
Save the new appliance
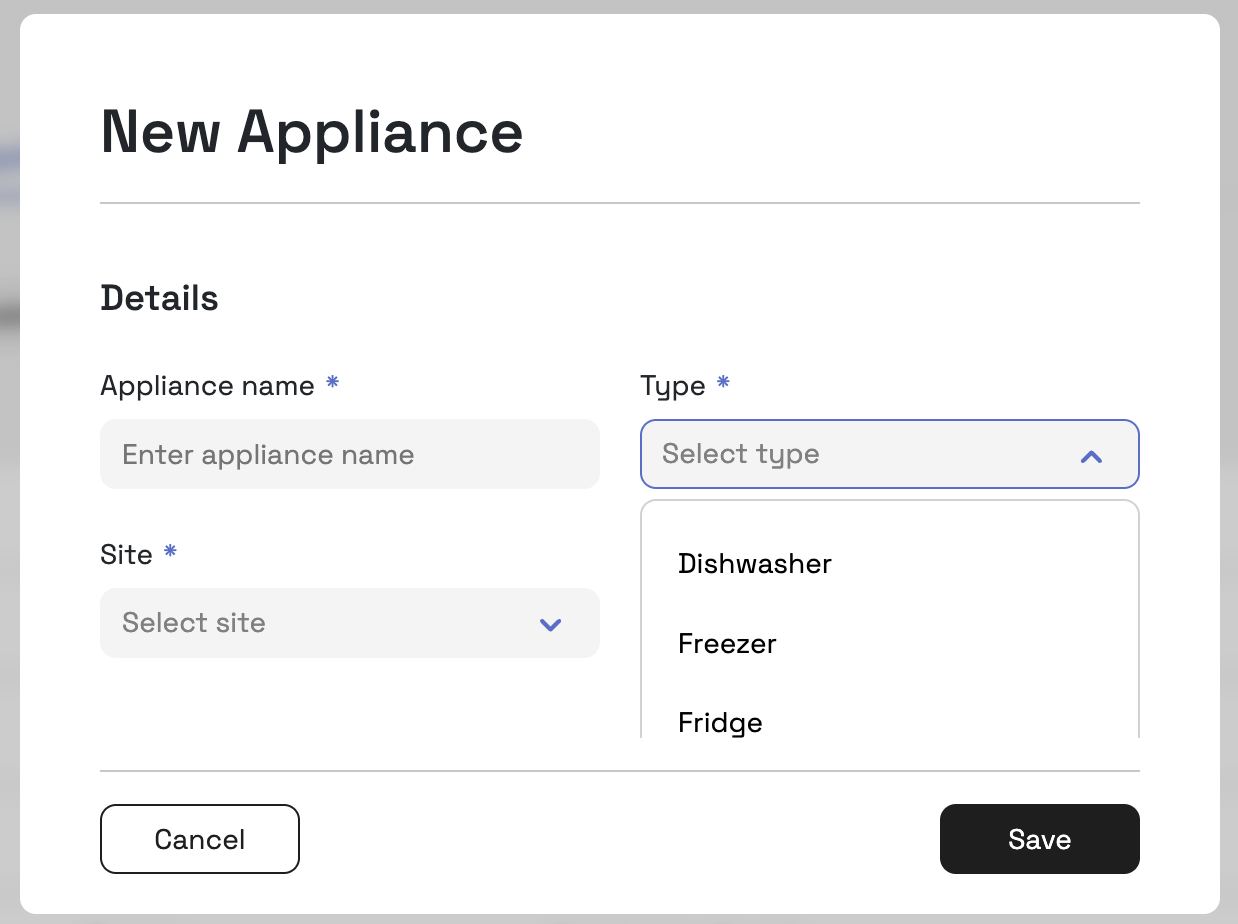click(x=1039, y=839)
